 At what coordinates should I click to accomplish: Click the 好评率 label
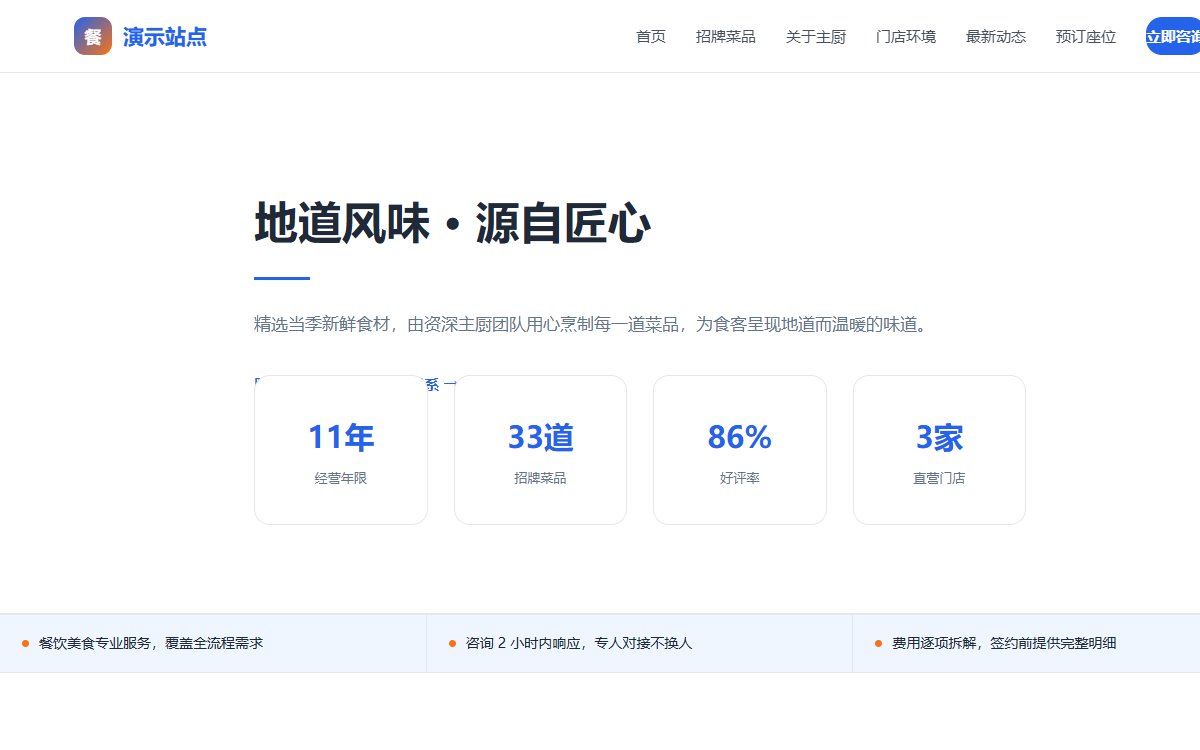740,478
